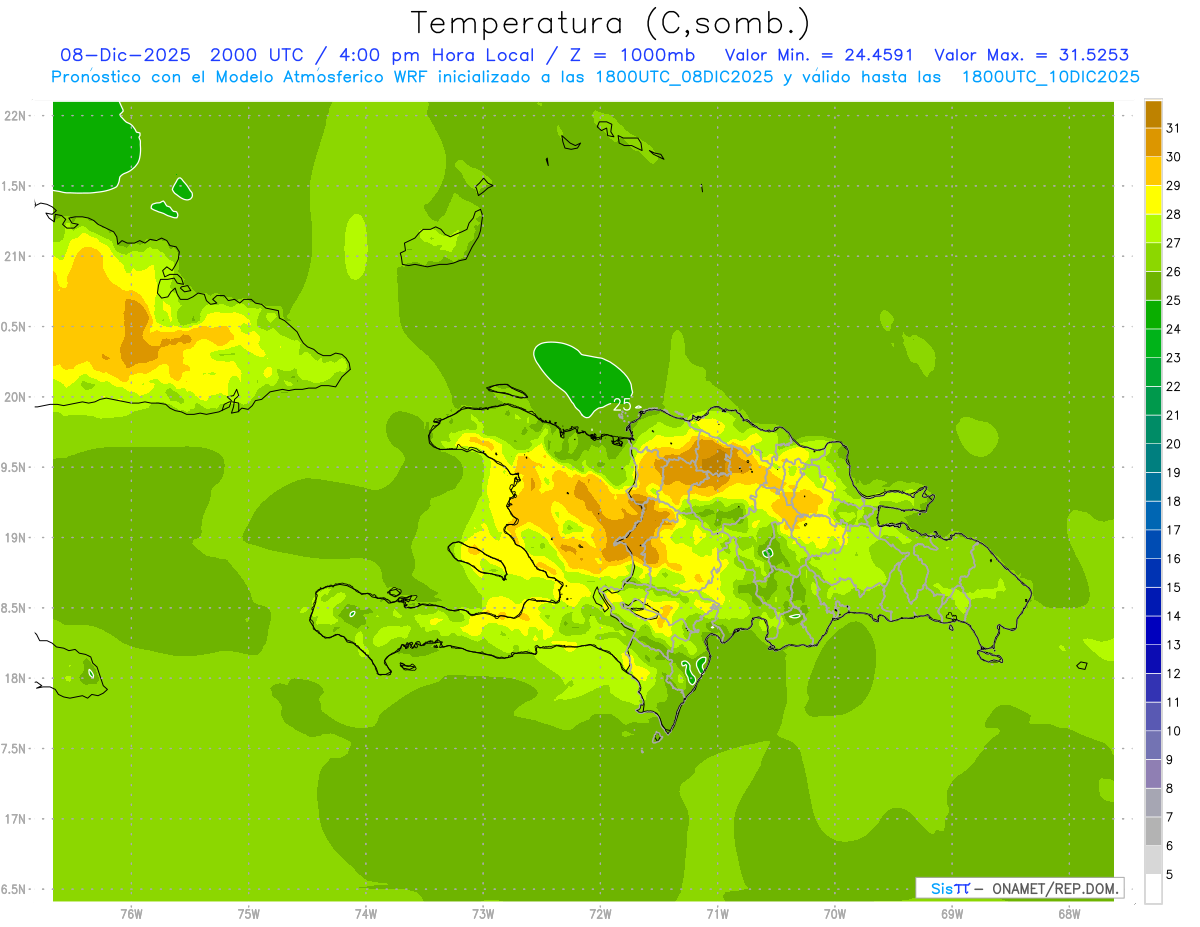Click the date "08-Dic-2025"

click(x=125, y=55)
